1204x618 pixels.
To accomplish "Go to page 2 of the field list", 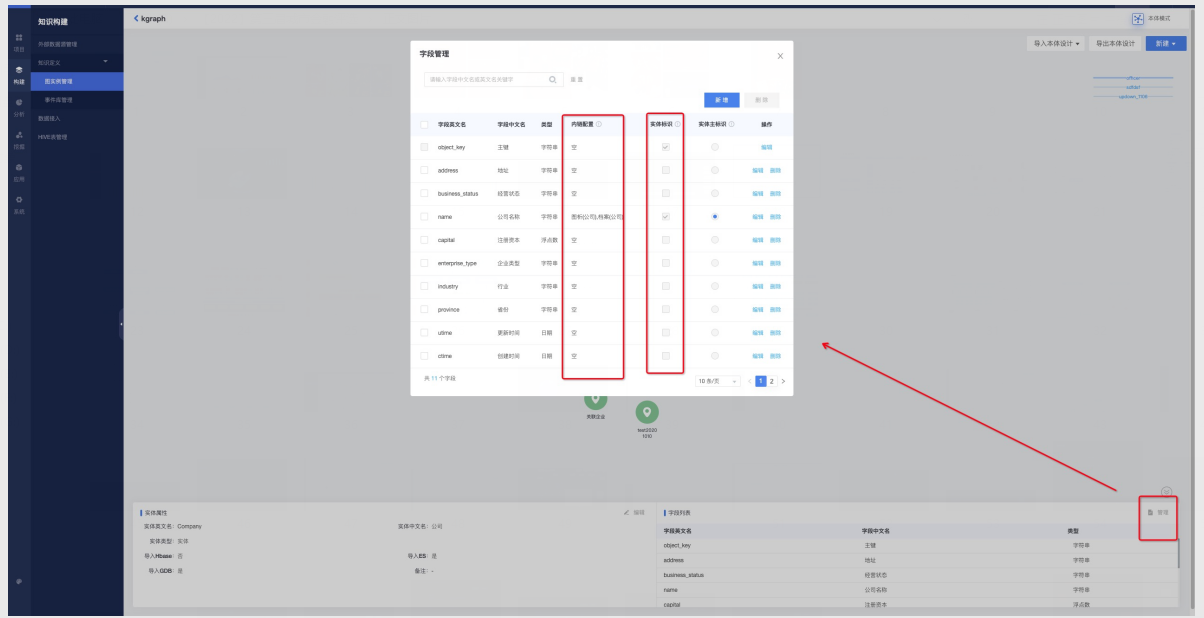I will [x=771, y=381].
